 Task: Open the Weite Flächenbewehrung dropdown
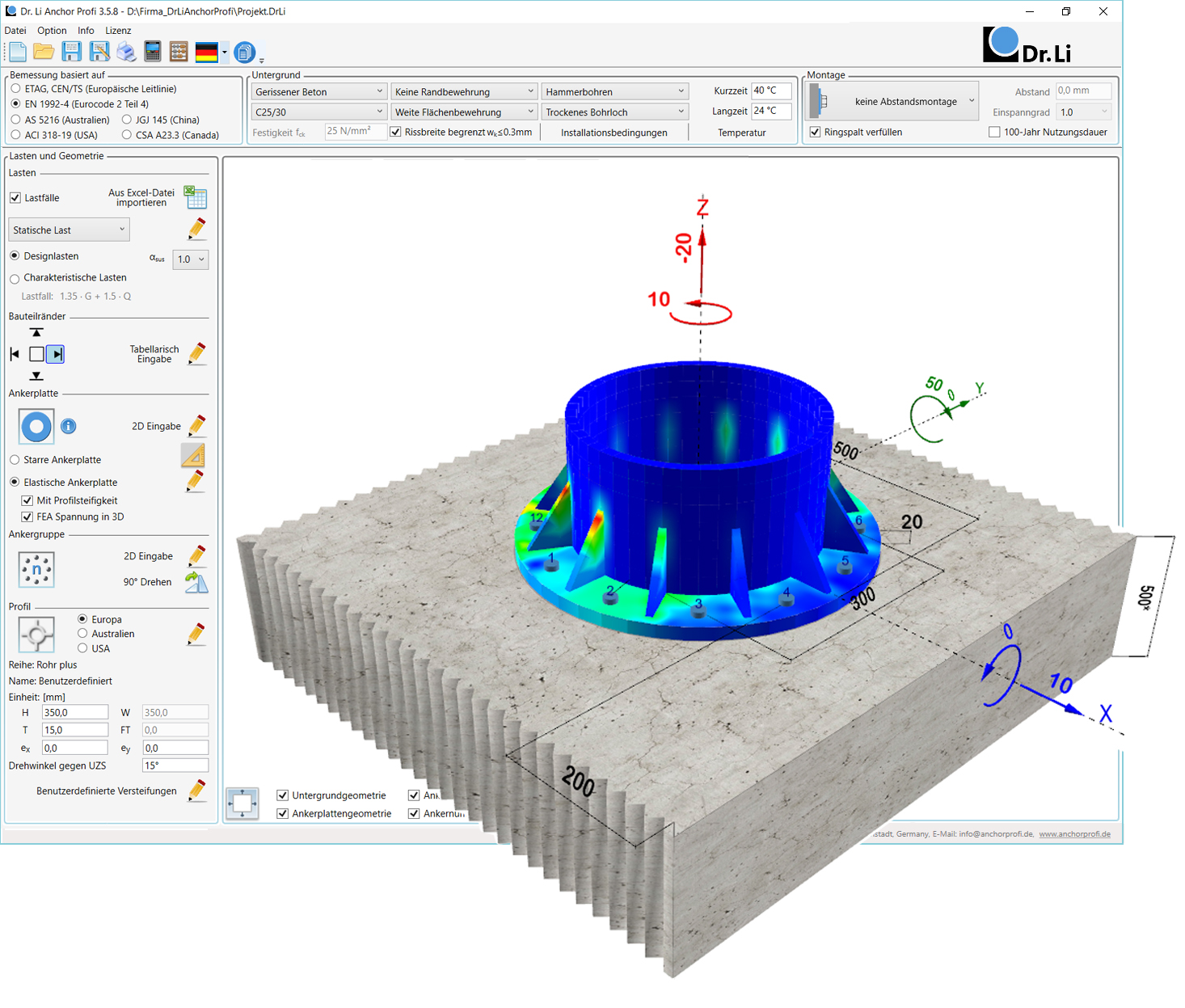[x=464, y=112]
